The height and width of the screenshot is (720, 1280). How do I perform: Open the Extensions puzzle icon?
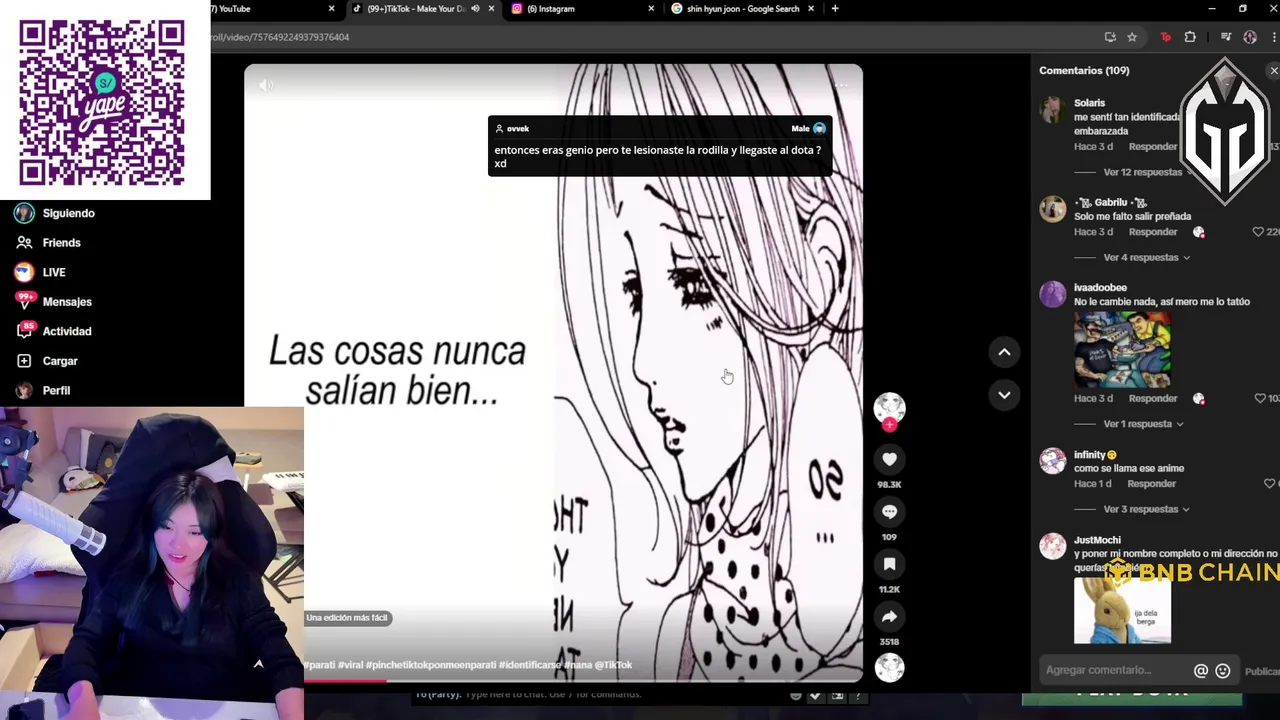click(x=1190, y=37)
